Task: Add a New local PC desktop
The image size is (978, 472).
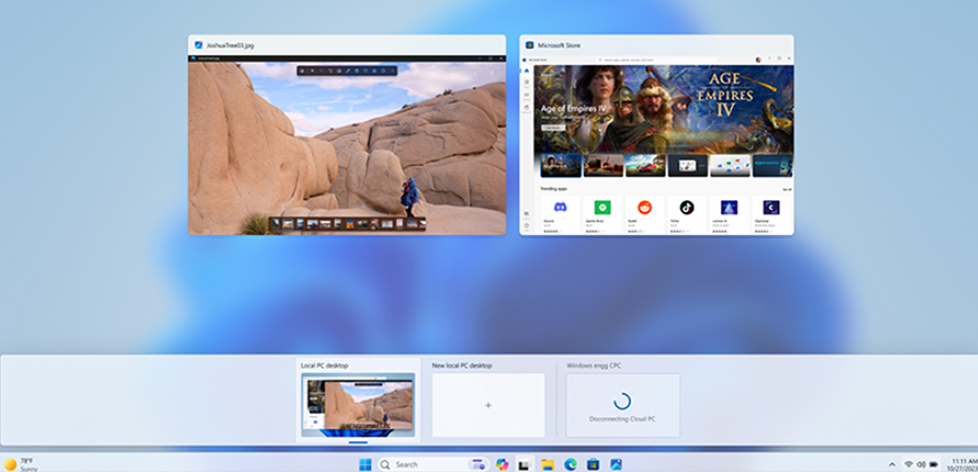Action: click(x=488, y=405)
